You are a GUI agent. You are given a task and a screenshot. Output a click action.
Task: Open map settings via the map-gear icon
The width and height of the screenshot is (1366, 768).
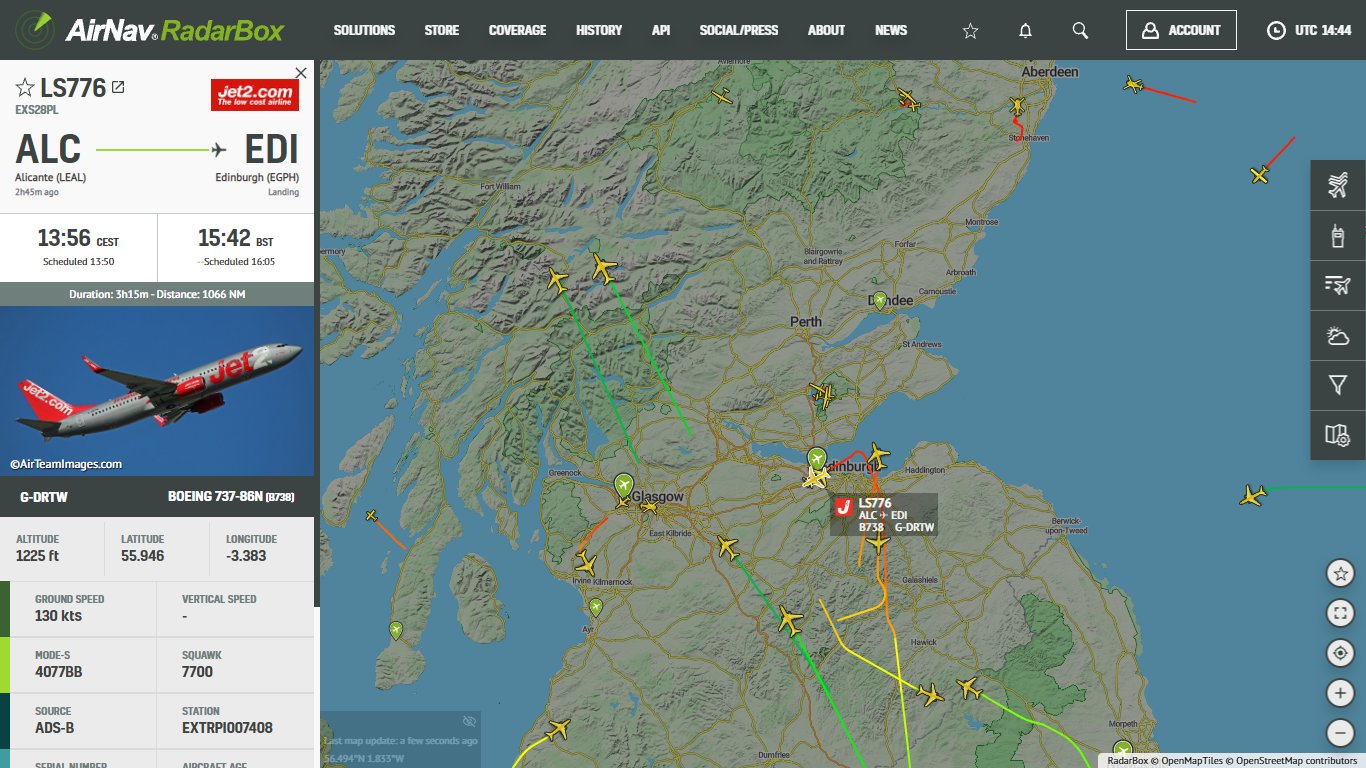(1337, 436)
